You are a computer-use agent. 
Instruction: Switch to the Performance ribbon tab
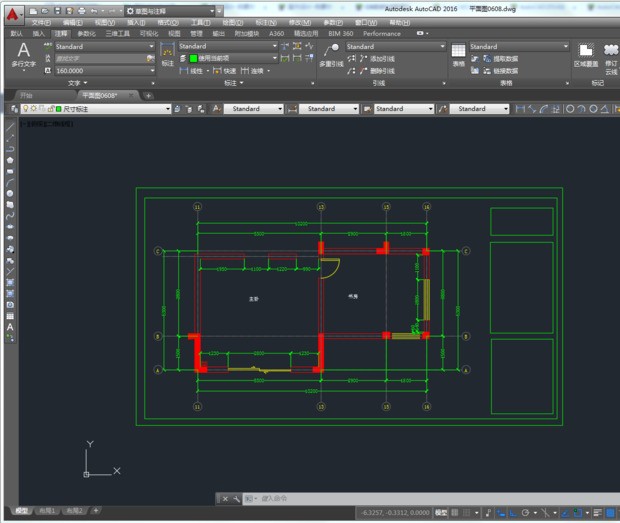tap(381, 33)
